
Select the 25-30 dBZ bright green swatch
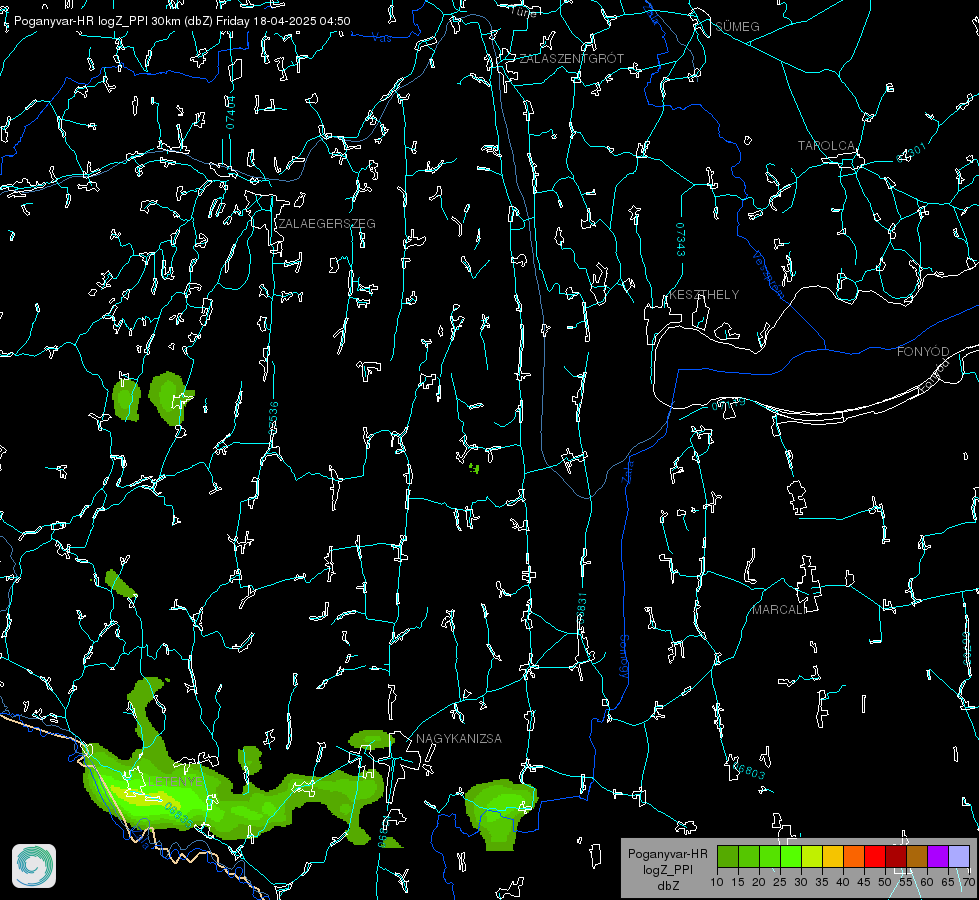[791, 856]
